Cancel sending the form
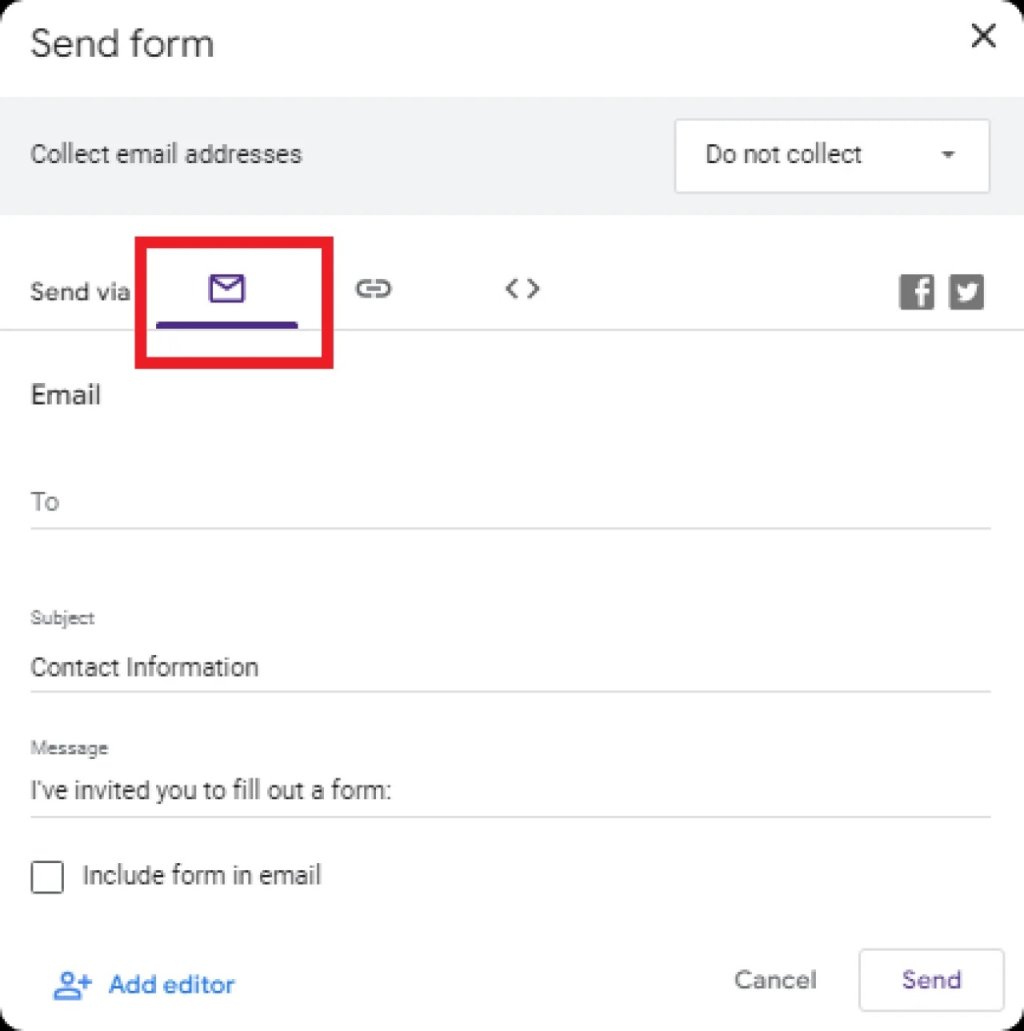 pyautogui.click(x=776, y=981)
